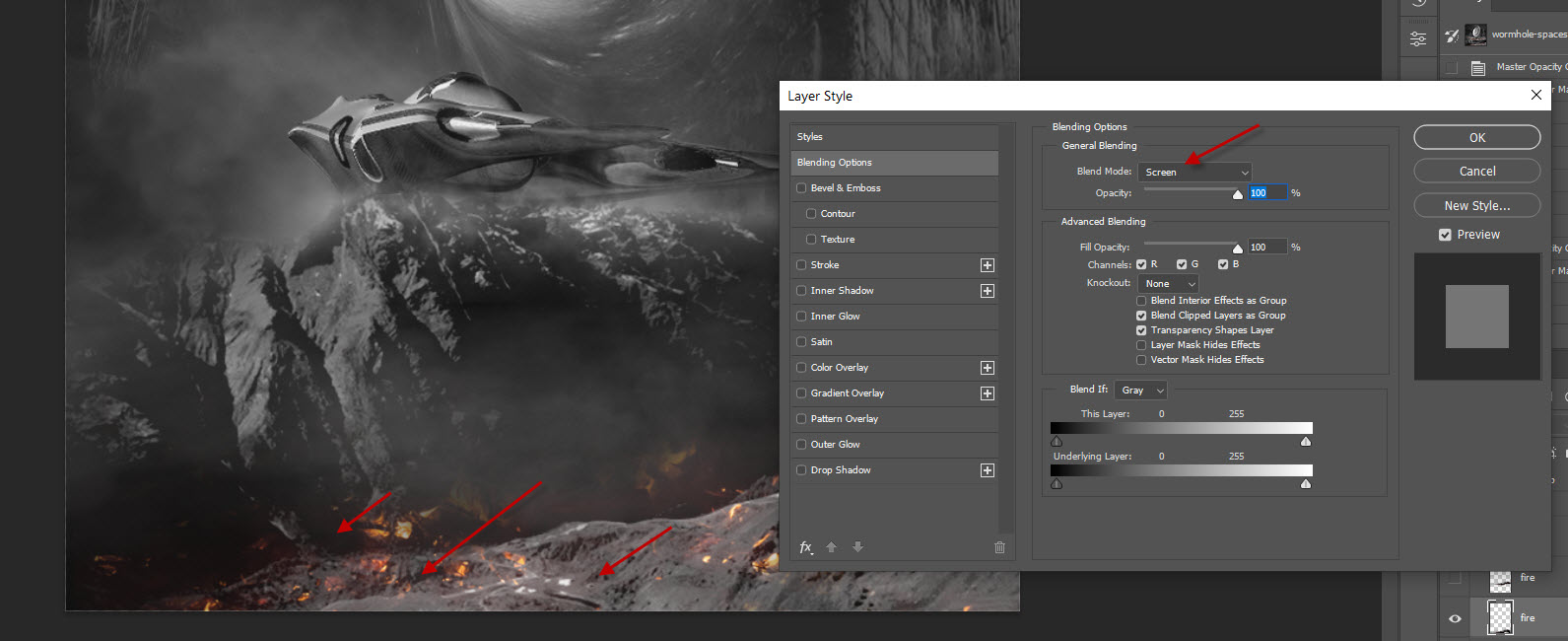Click the OK button

1476,138
